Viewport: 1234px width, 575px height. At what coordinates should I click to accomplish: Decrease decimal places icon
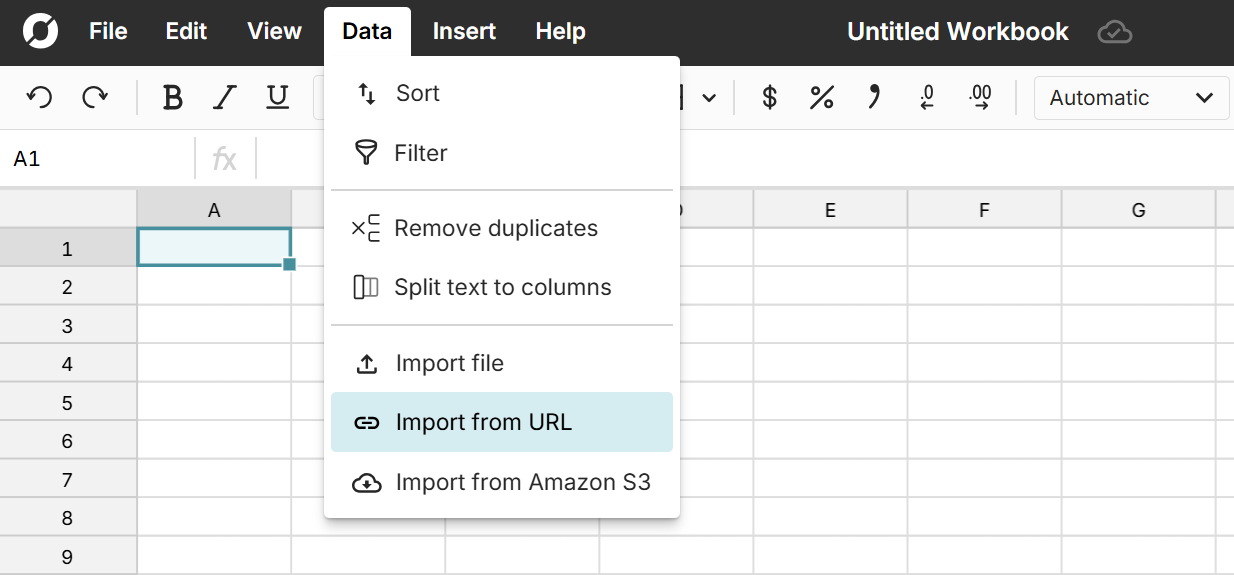tap(927, 97)
